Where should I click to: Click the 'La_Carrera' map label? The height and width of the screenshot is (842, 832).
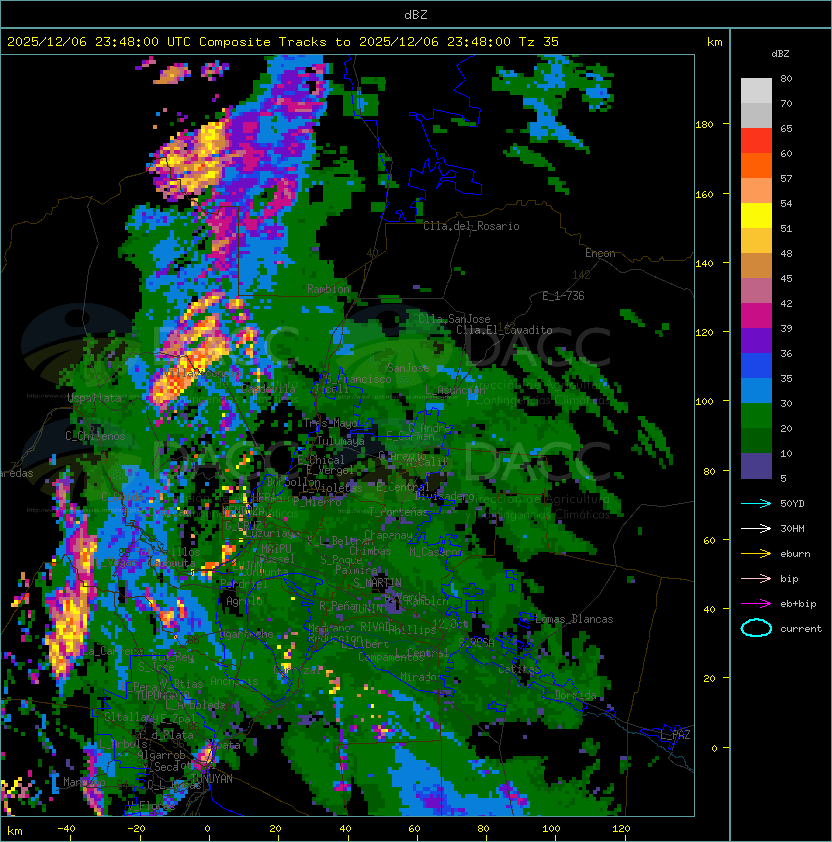[113, 651]
